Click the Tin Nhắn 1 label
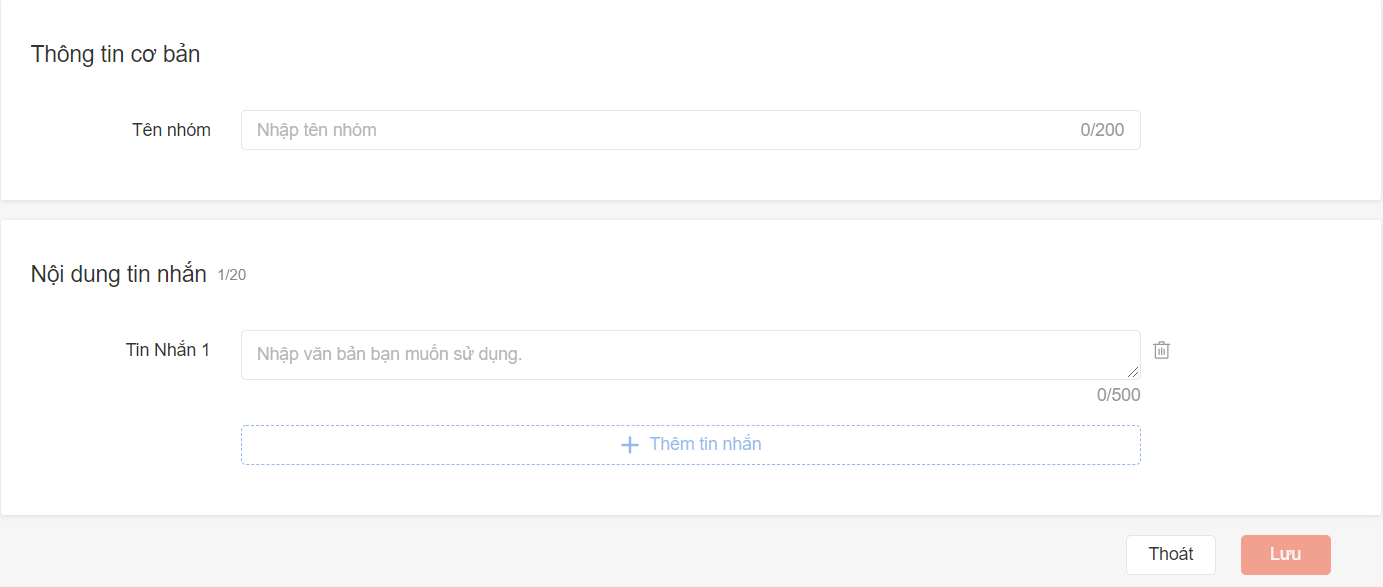Screen dimensions: 1383x587 click(168, 350)
